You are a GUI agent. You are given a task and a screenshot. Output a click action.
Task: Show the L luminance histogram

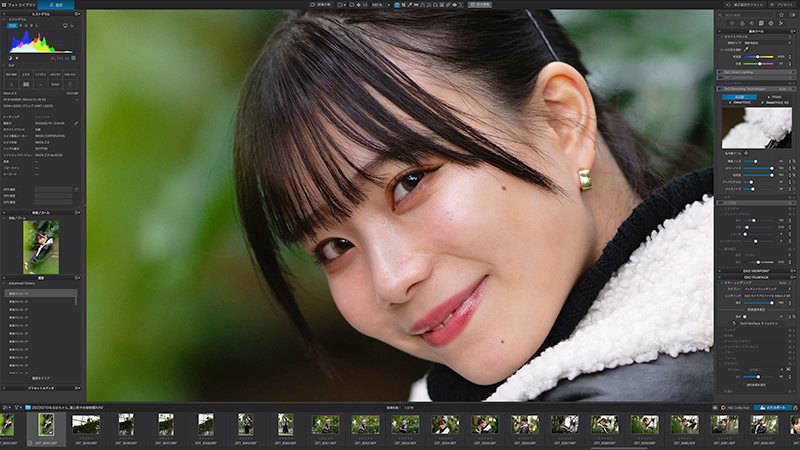pyautogui.click(x=37, y=26)
